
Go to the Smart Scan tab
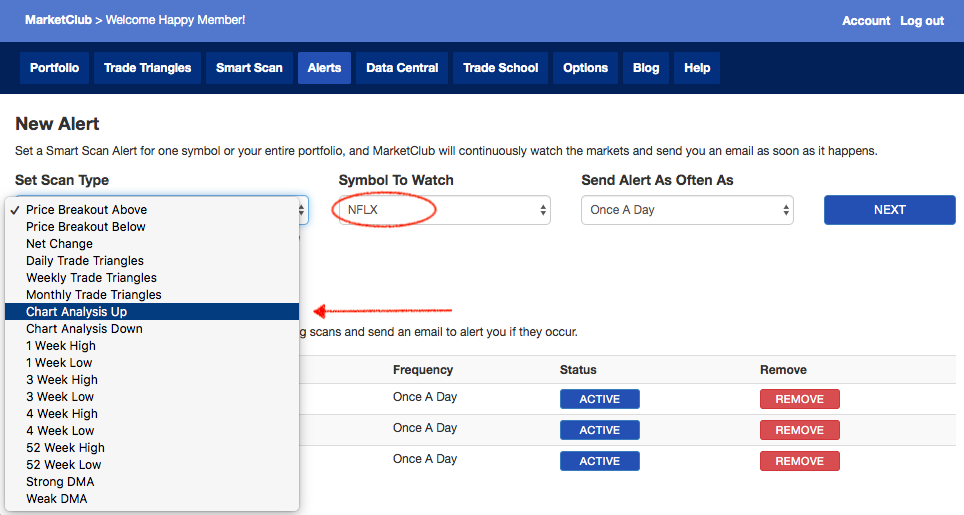[x=249, y=68]
